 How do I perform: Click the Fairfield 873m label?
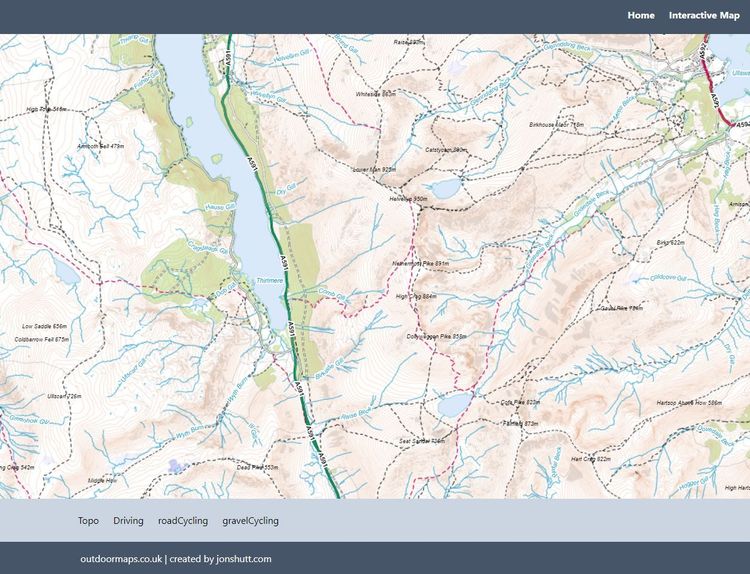(x=520, y=423)
